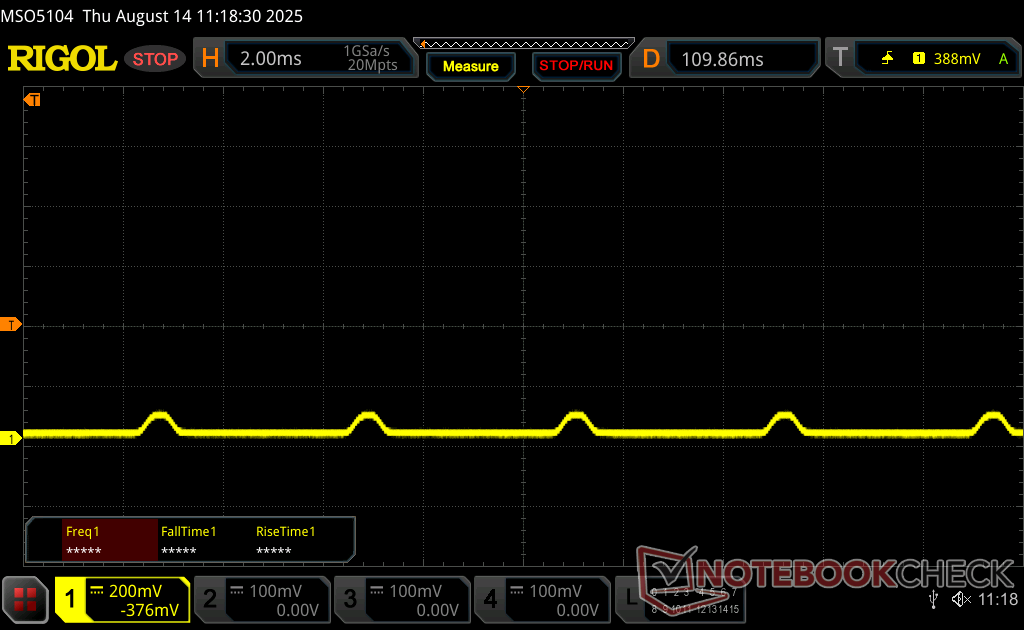Open the delay D label

point(651,59)
